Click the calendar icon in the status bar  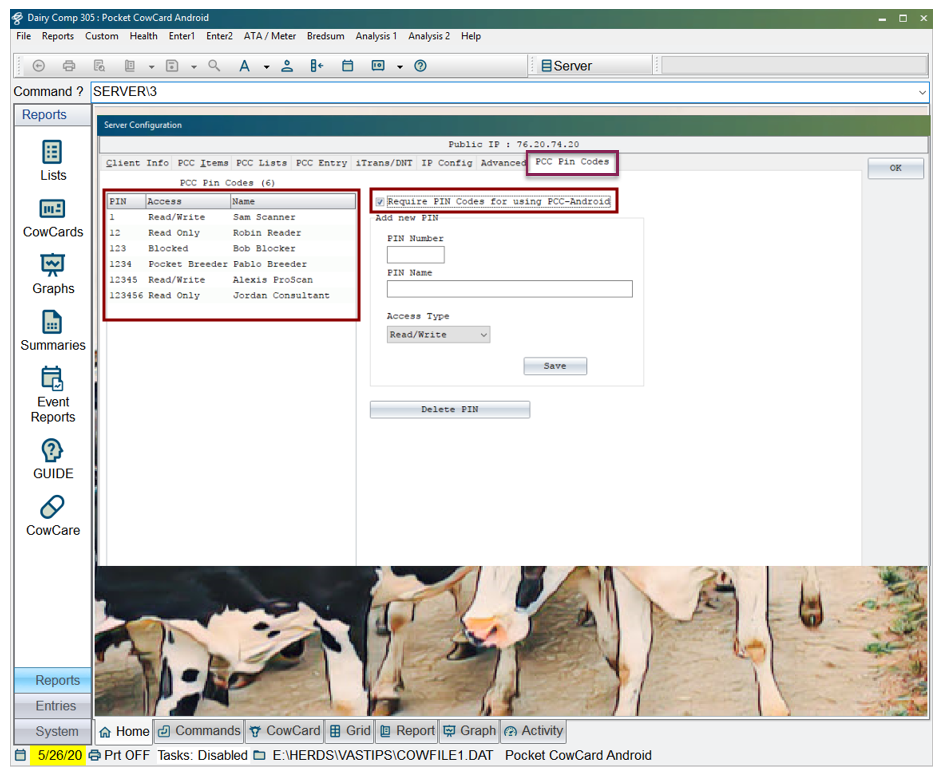click(x=20, y=755)
